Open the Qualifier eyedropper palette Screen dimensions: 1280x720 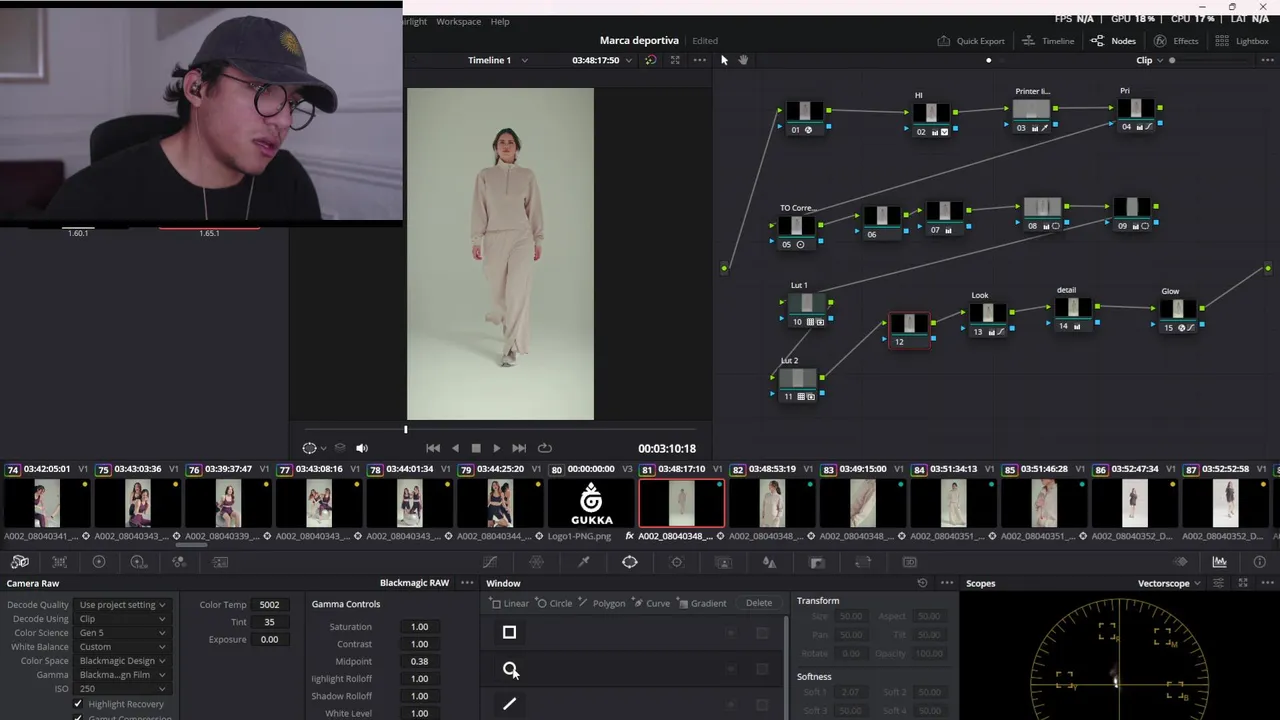(x=584, y=562)
